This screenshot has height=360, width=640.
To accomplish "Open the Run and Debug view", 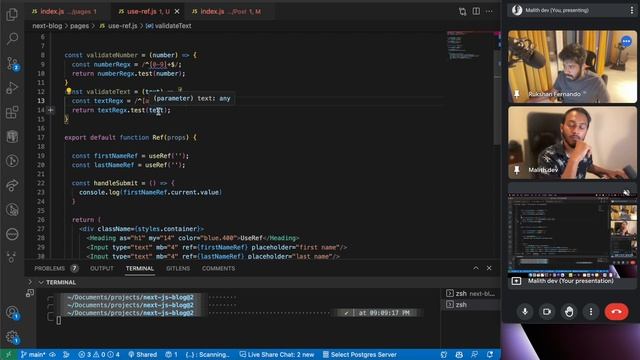I will tap(12, 87).
